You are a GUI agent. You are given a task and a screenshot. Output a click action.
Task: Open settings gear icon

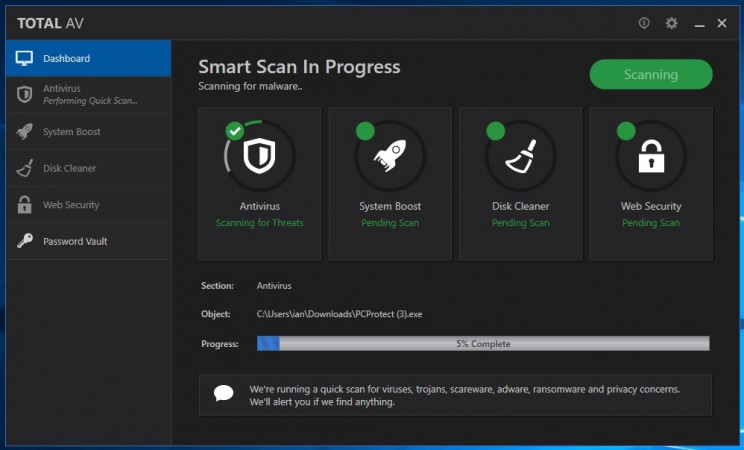coord(671,23)
